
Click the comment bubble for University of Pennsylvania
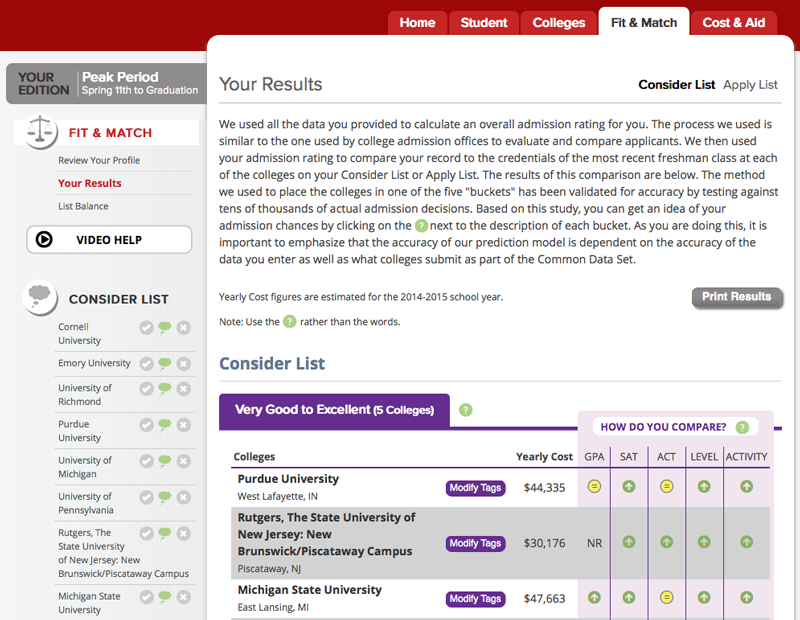click(x=165, y=497)
